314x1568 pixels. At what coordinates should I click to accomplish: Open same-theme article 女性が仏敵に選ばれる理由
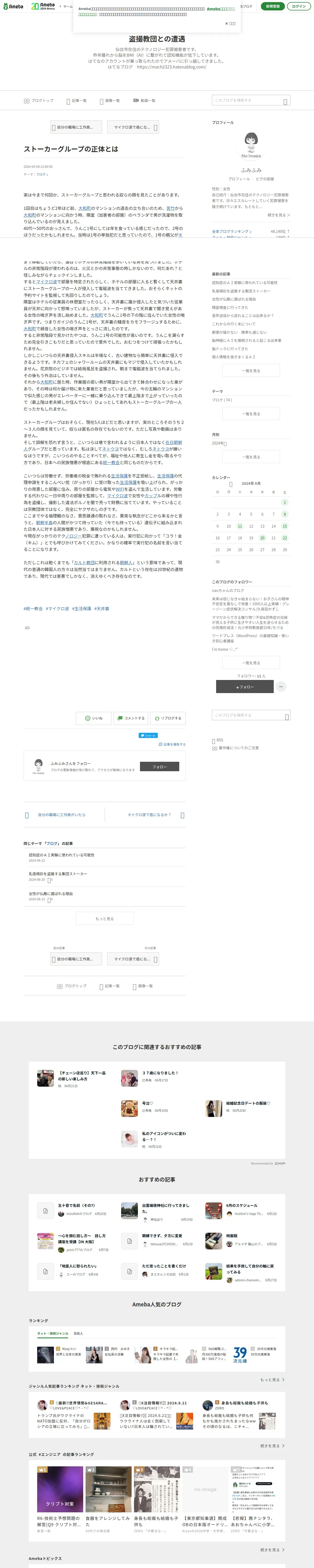tap(51, 893)
